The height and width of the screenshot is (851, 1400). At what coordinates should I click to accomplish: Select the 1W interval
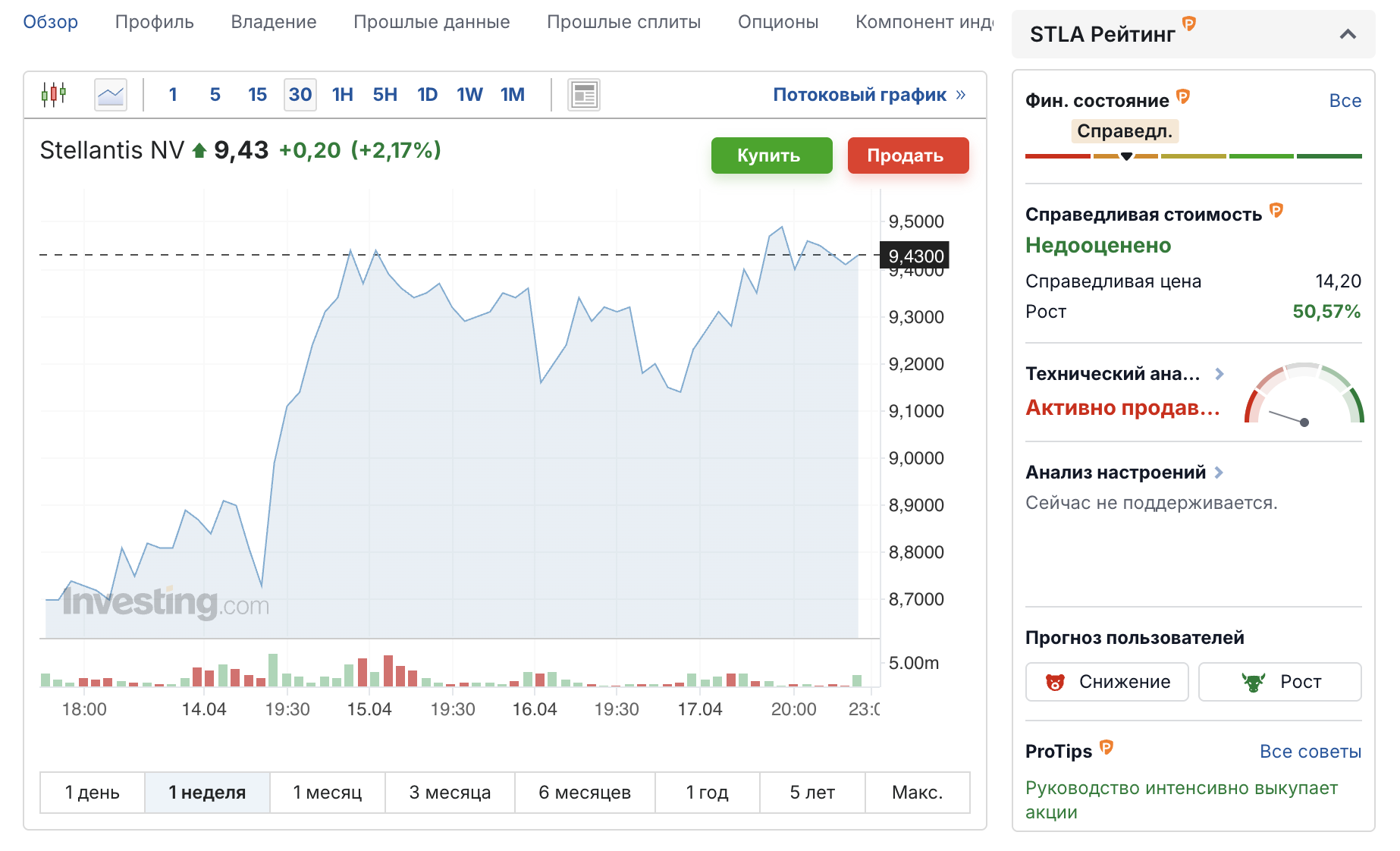470,95
